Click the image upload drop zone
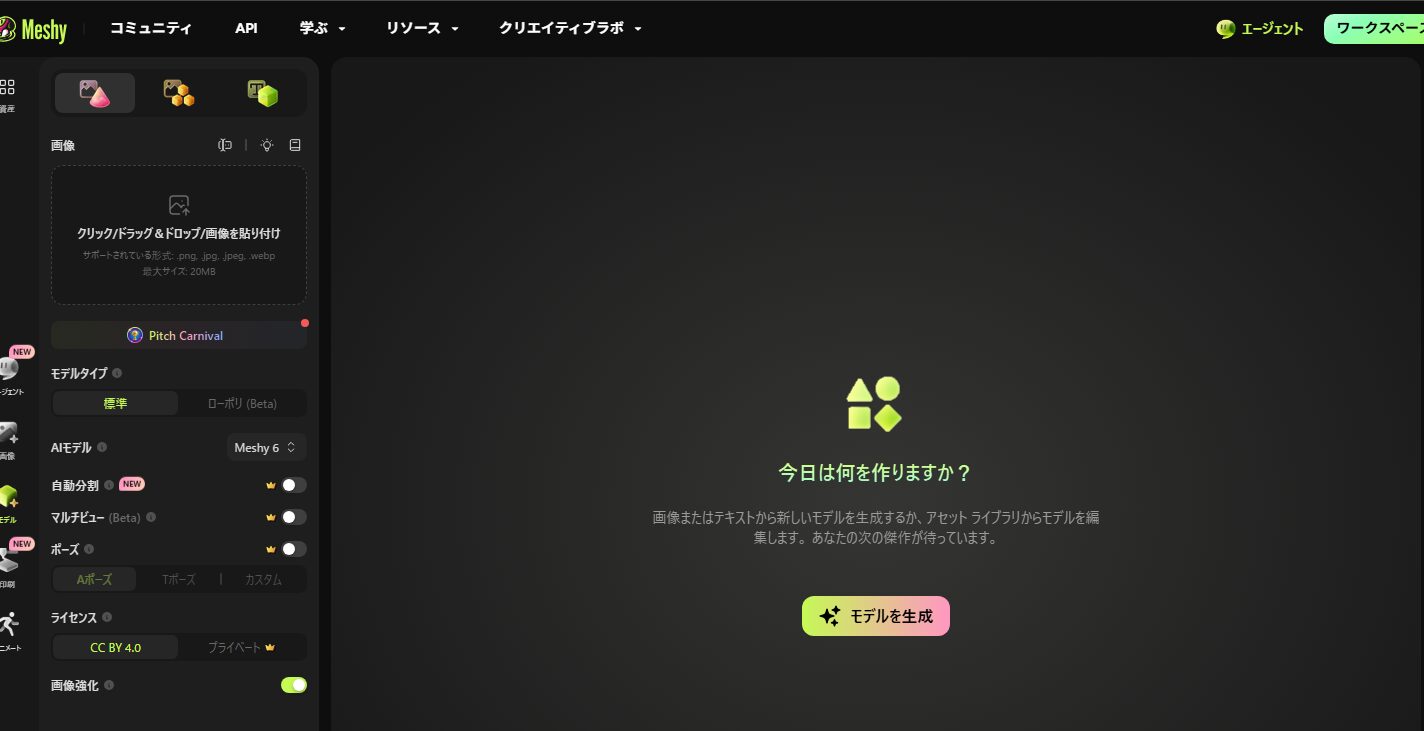This screenshot has width=1424, height=731. point(179,235)
